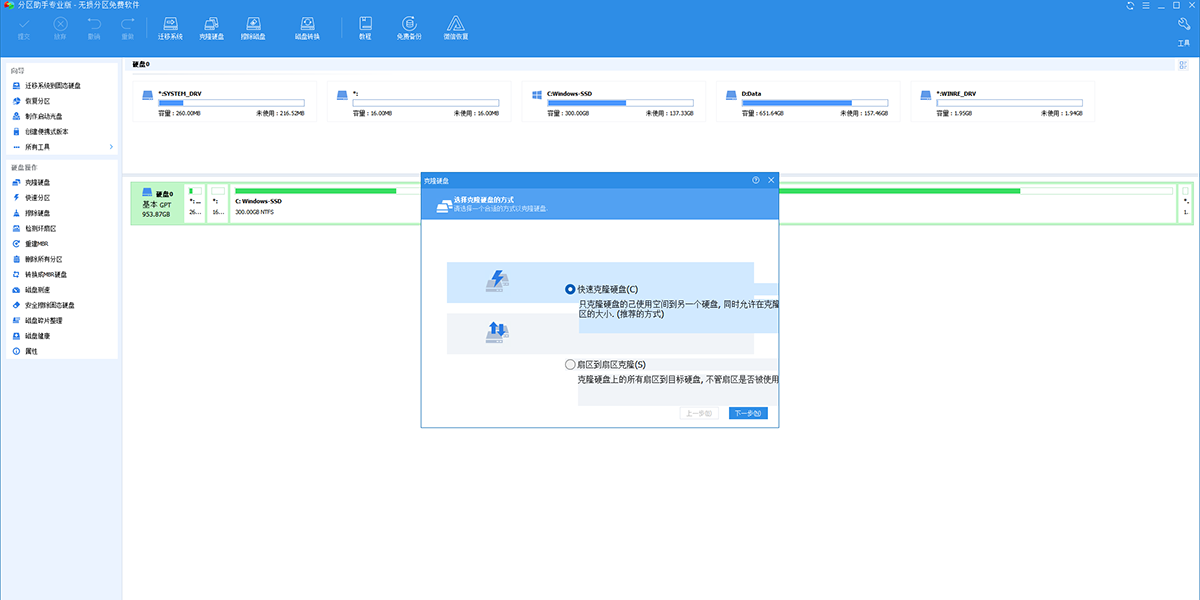Select the 快速克隆硬盘(C) radio option
Viewport: 1200px width, 600px height.
click(x=571, y=289)
